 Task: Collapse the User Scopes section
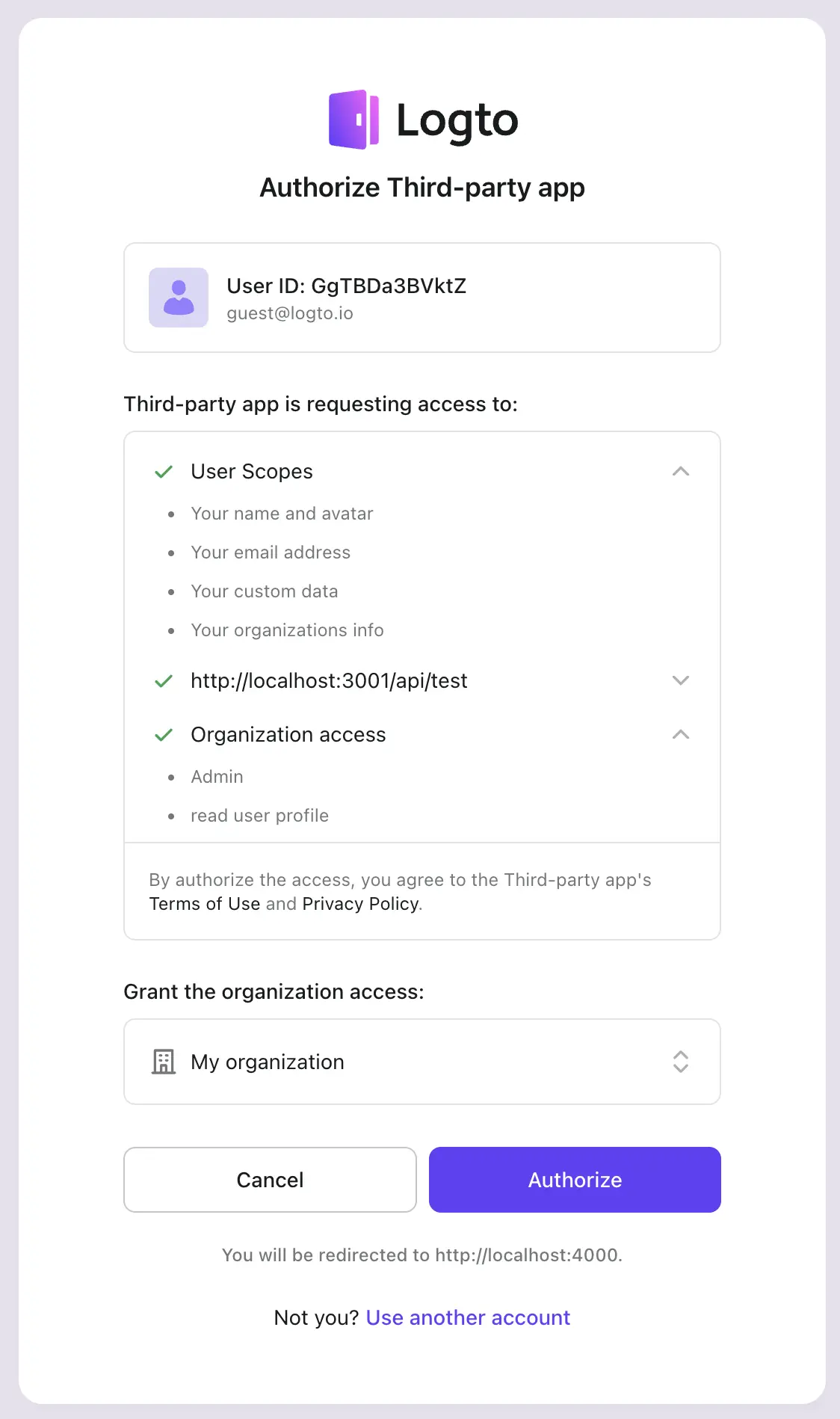pyautogui.click(x=681, y=472)
